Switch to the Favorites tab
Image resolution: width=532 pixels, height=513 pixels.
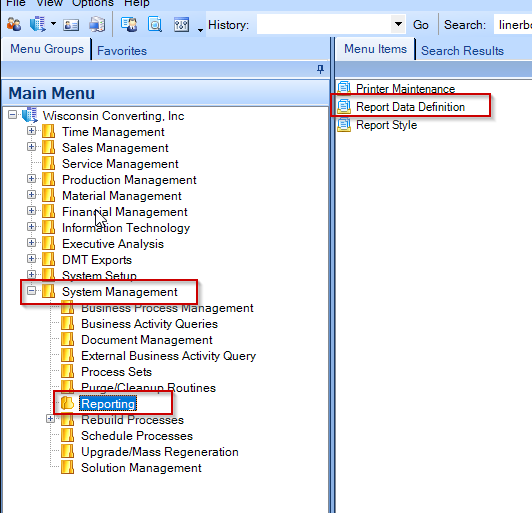(x=122, y=51)
